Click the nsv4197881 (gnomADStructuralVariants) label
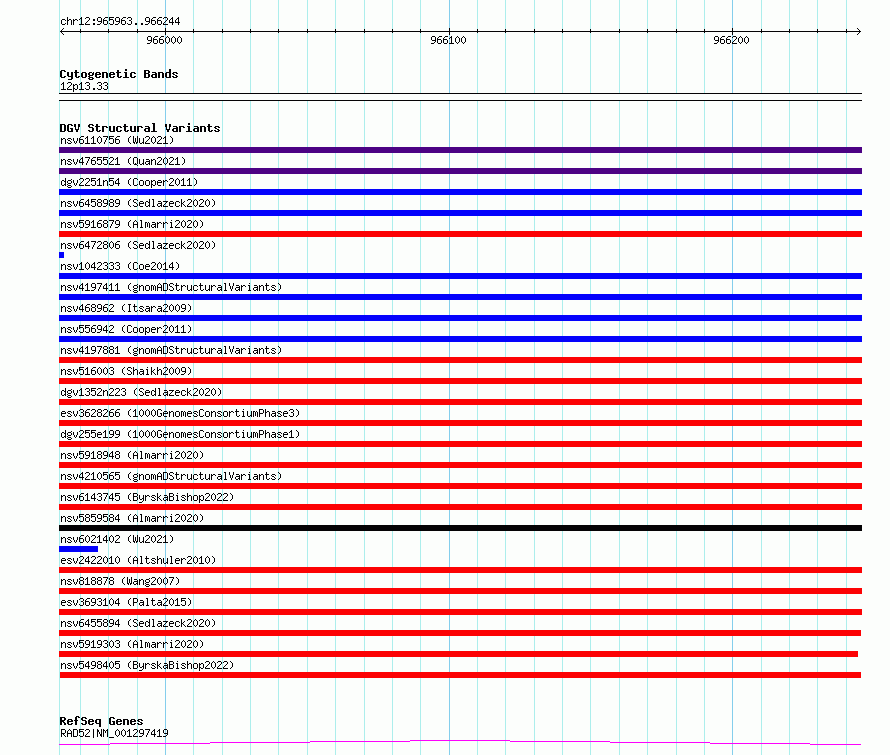Viewport: 890px width, 755px height. coord(171,350)
